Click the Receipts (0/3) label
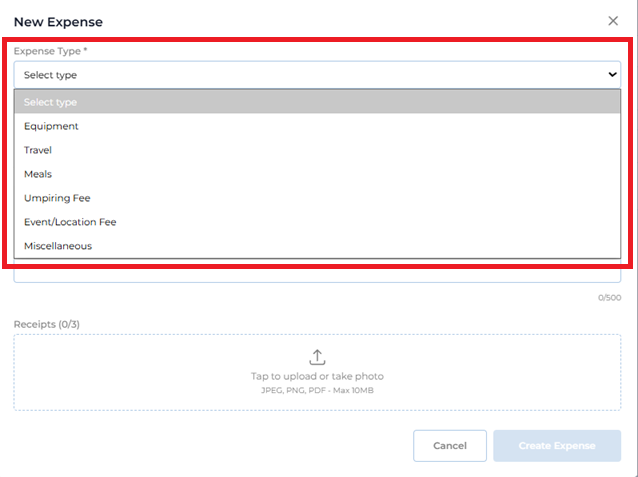The image size is (638, 477). pos(47,324)
